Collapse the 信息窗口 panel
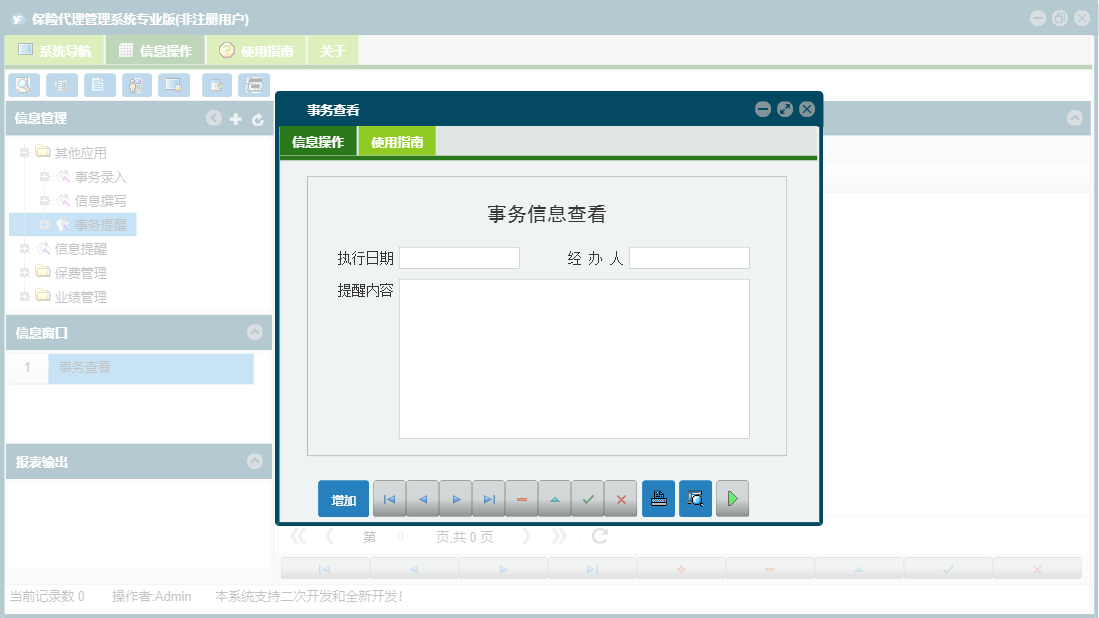The image size is (1099, 618). click(x=254, y=332)
